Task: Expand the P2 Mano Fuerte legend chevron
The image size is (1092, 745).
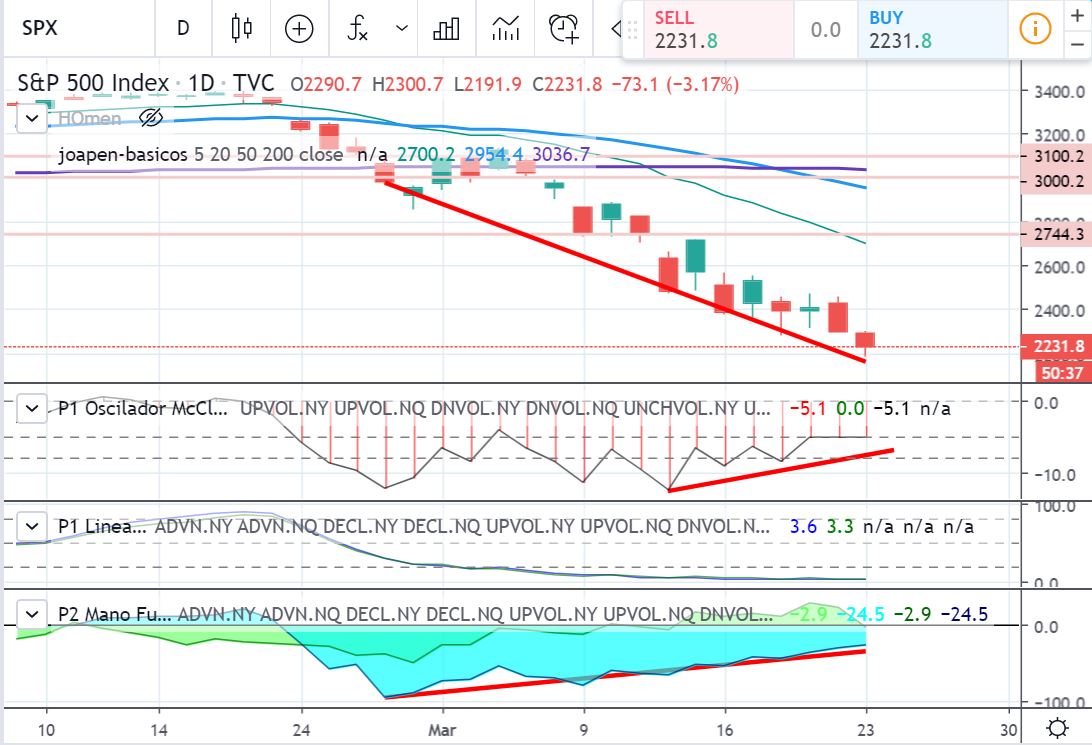Action: click(32, 614)
